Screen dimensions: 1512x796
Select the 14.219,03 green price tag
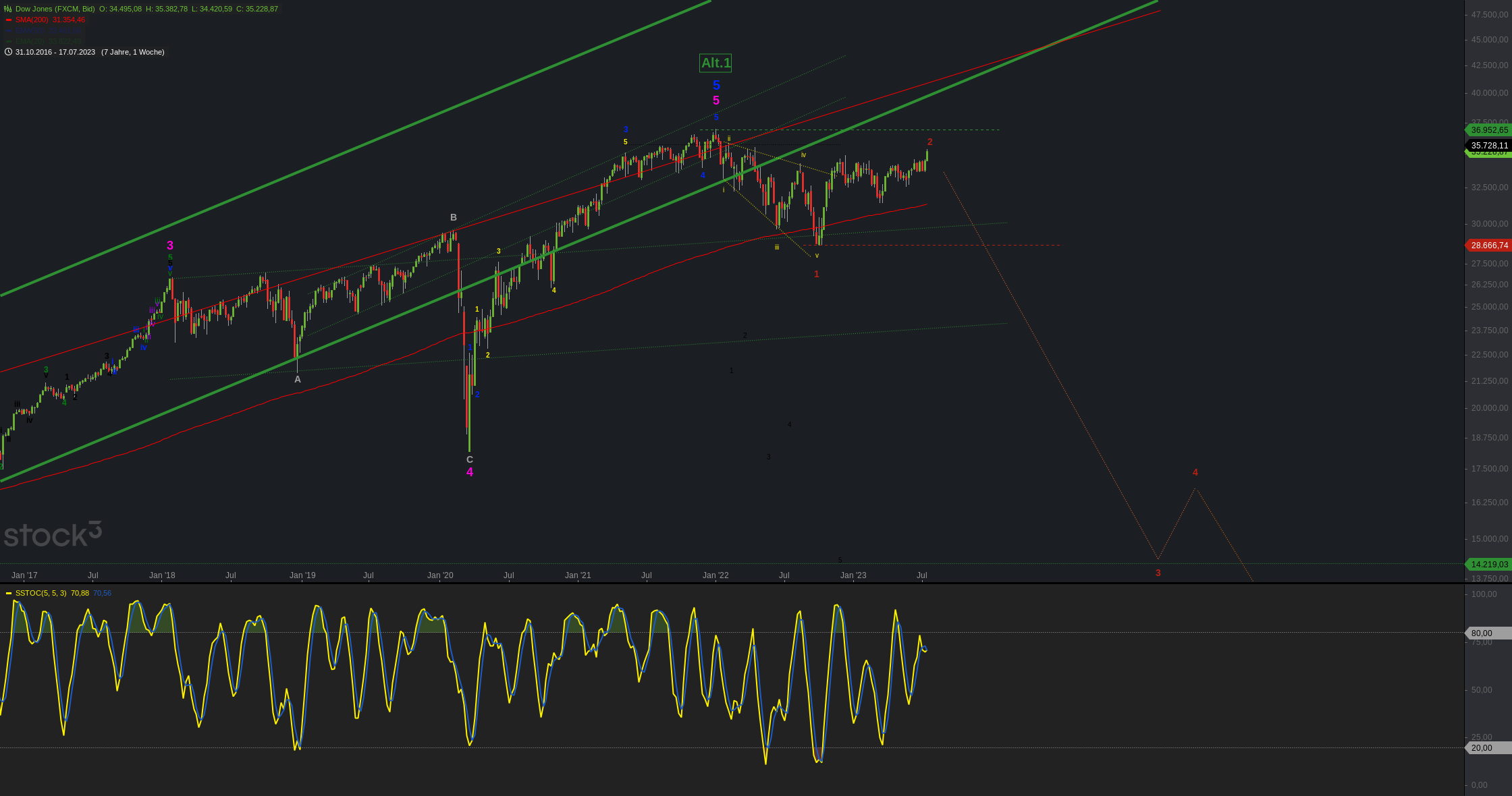tap(1489, 565)
